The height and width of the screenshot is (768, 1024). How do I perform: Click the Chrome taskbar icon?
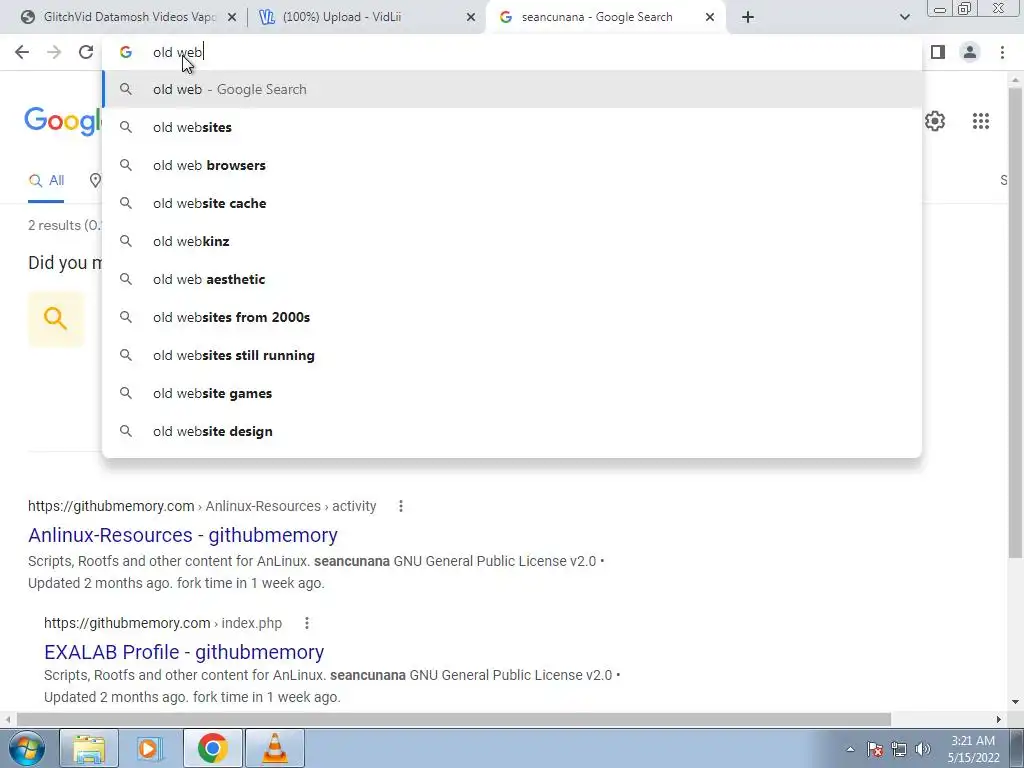212,748
